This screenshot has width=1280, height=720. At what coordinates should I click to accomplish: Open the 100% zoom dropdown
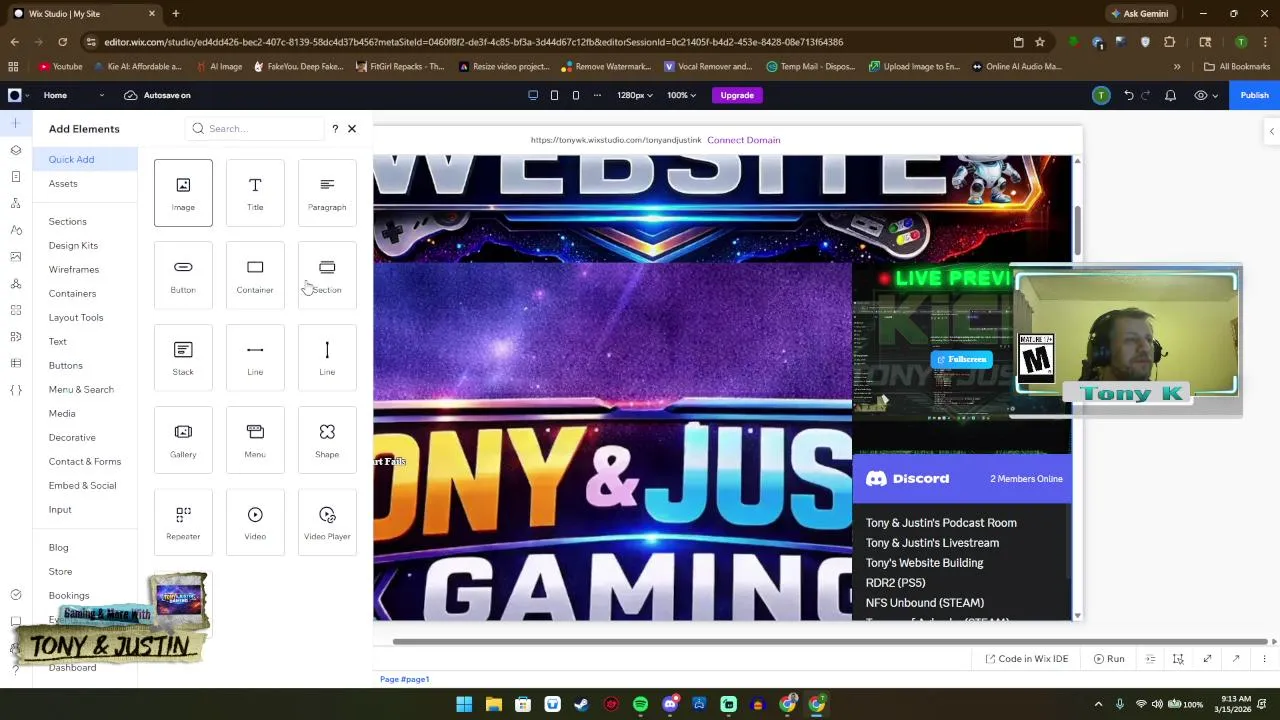[x=682, y=95]
